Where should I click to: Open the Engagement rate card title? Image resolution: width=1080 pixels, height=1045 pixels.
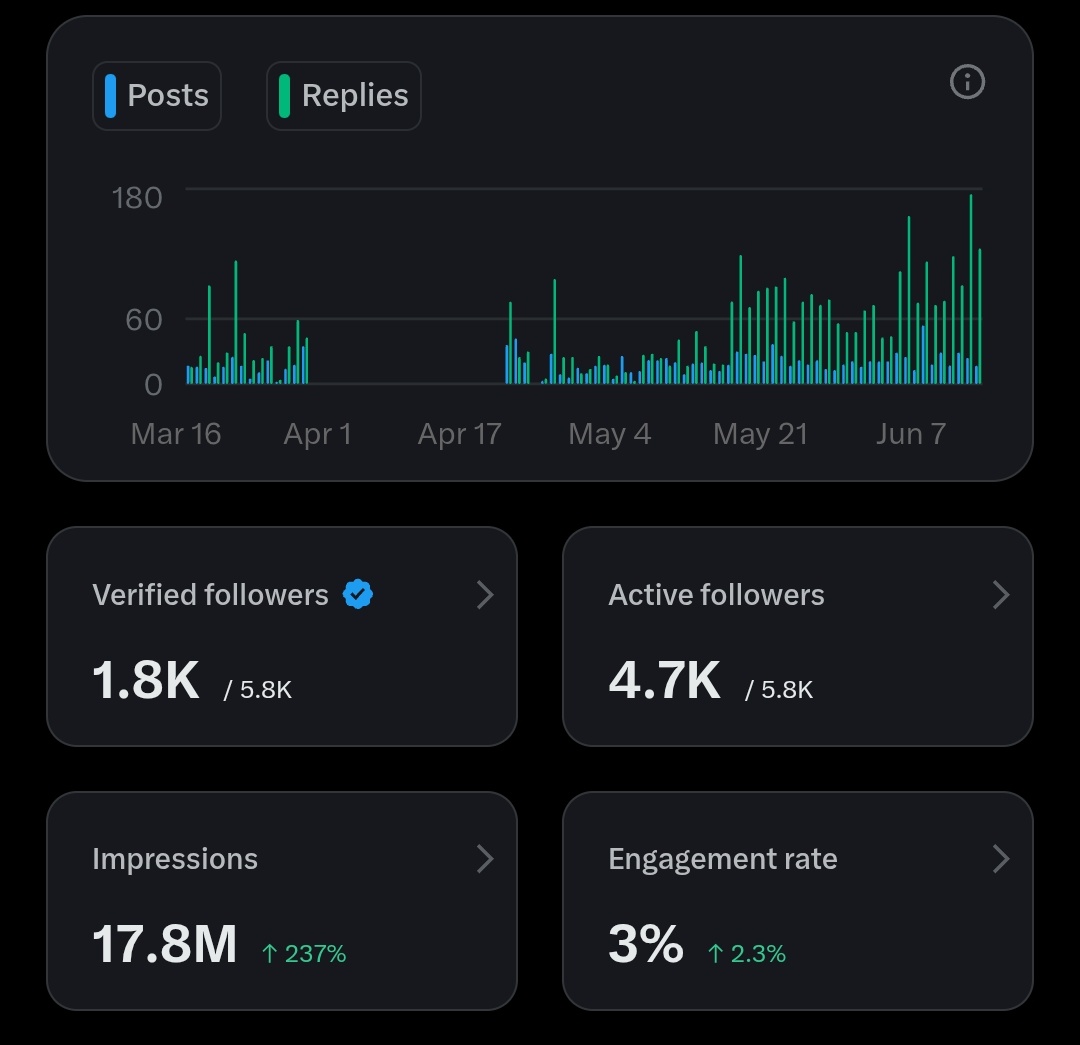click(723, 859)
